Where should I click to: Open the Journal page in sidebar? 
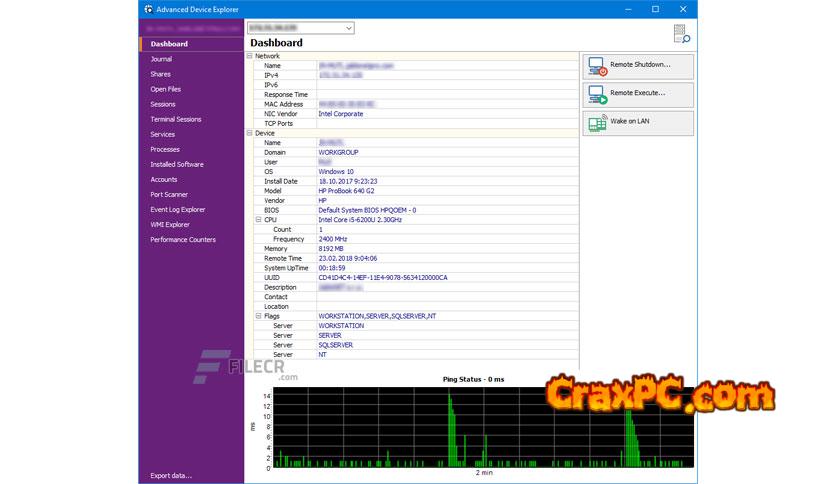click(x=161, y=59)
